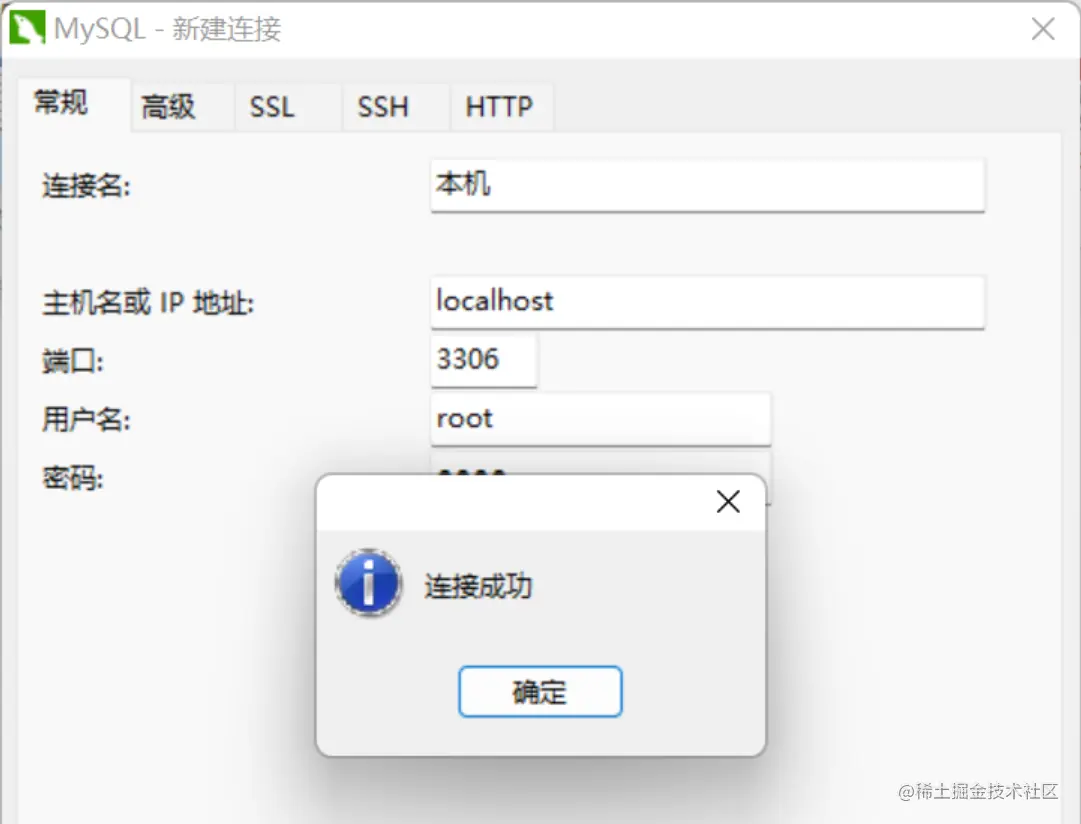This screenshot has width=1081, height=824.
Task: Click the 用户名 label
Action: 86,419
